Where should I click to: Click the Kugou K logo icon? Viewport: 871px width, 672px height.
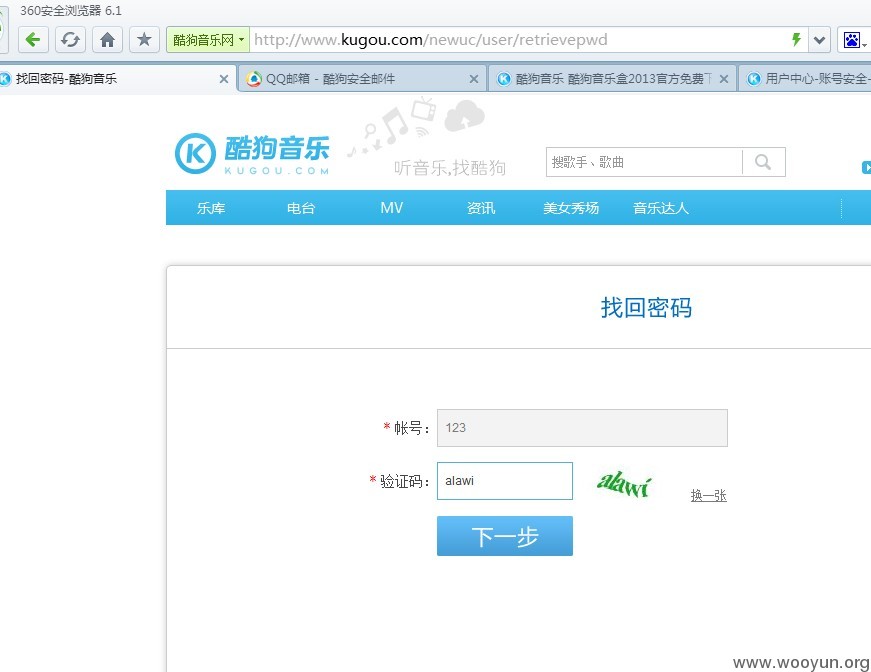195,153
